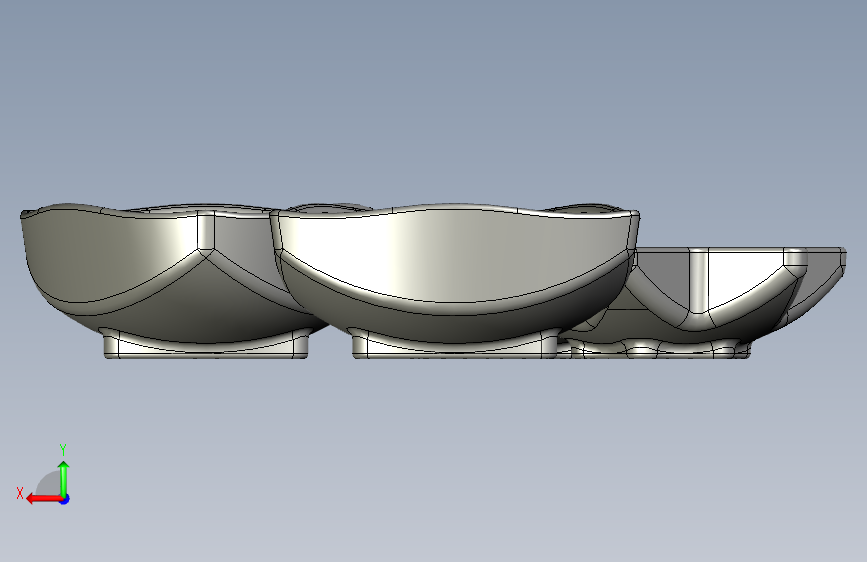Click the blue Z axis dot on the triad
Screen dimensions: 867x562
point(65,499)
